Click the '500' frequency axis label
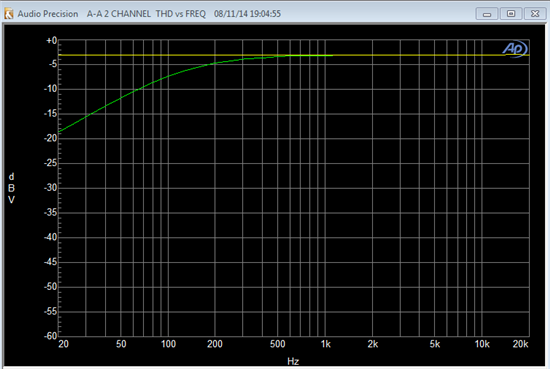 coord(277,344)
